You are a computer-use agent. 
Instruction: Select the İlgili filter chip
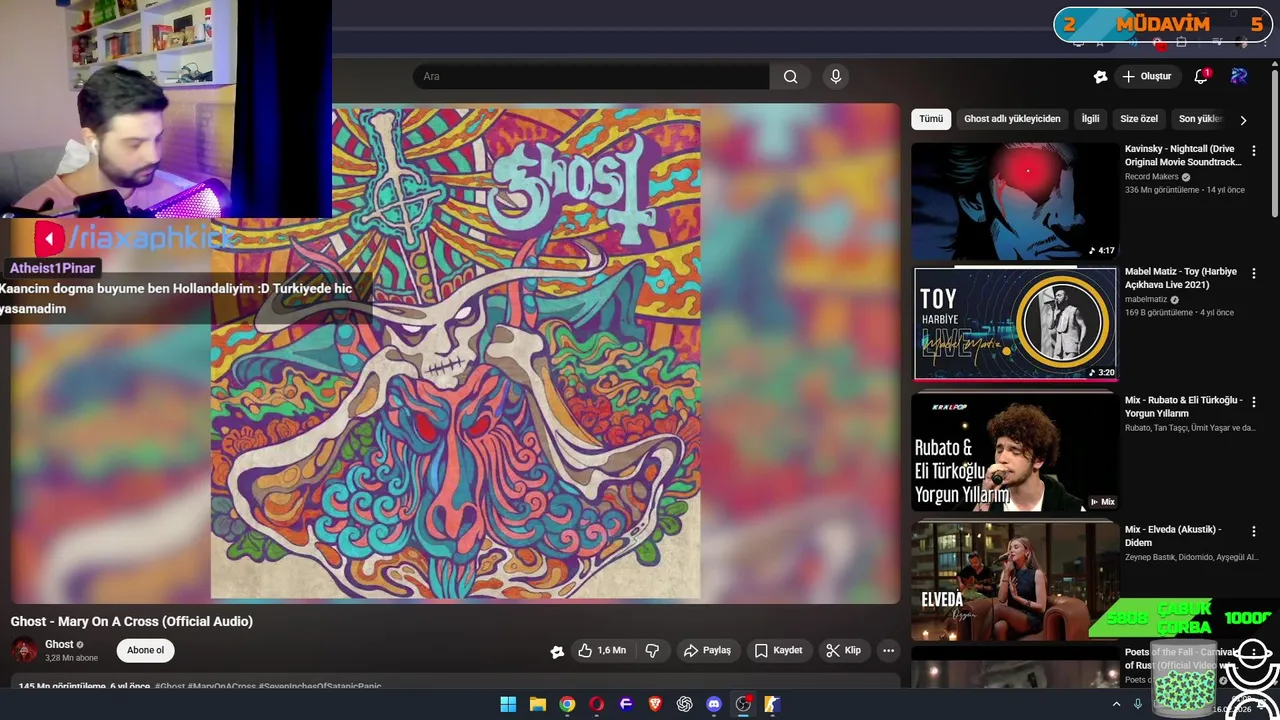click(x=1090, y=119)
